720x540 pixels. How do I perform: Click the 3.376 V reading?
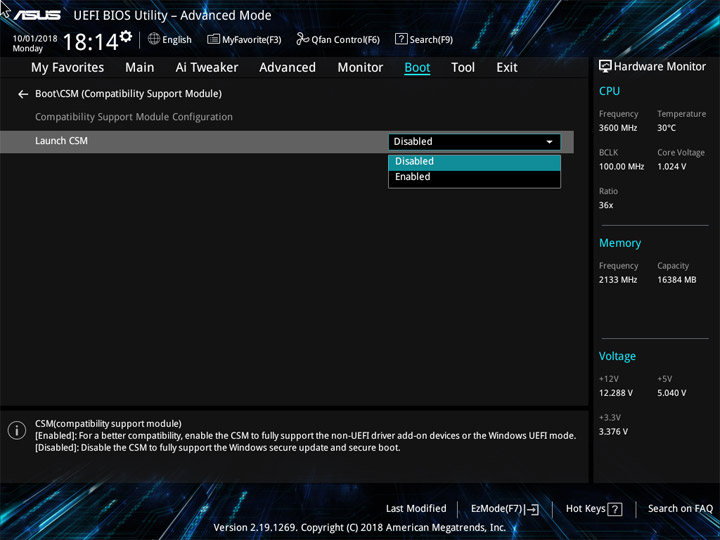click(x=613, y=432)
